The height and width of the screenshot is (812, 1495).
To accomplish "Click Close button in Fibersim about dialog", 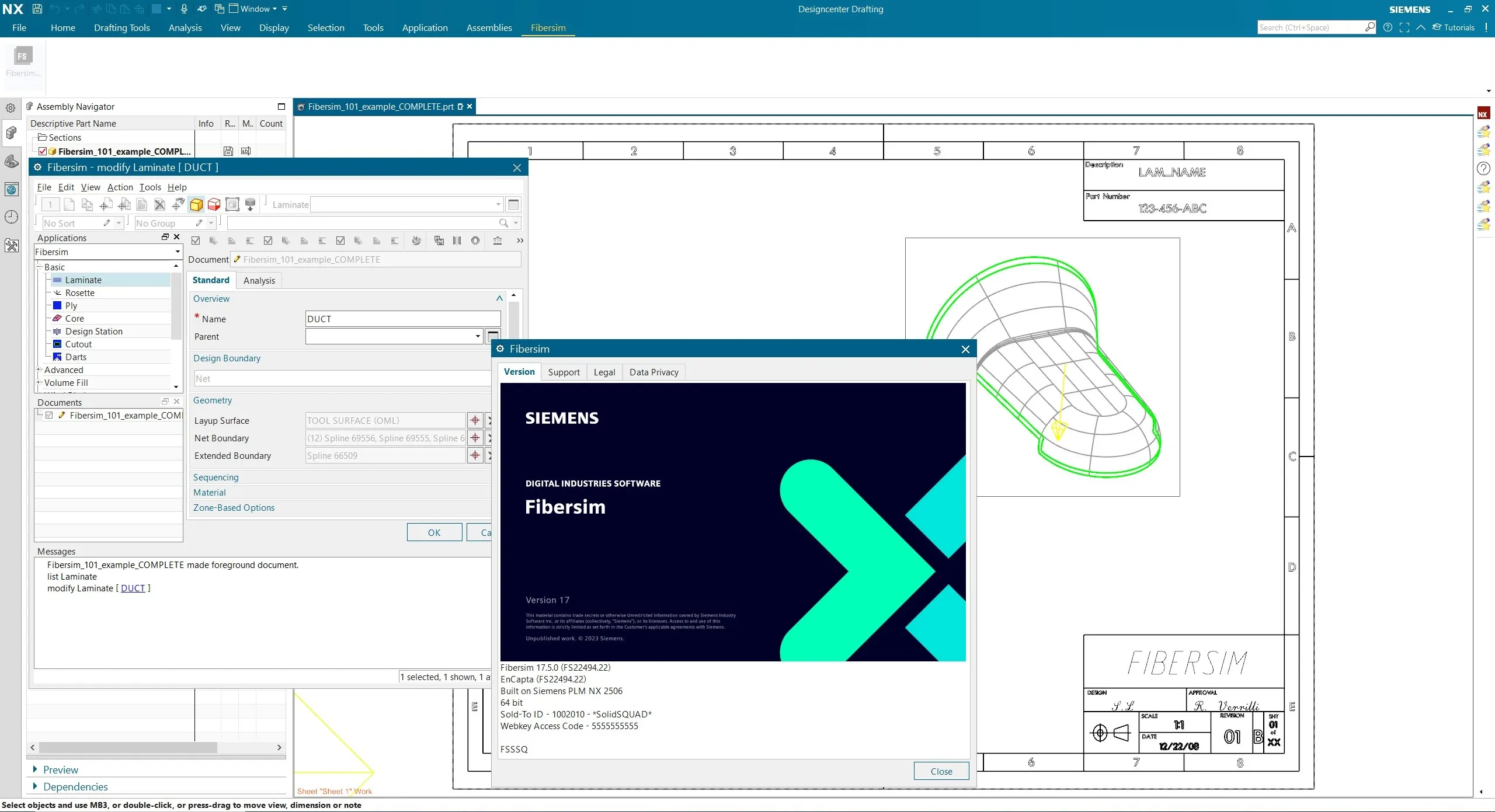I will pos(941,771).
